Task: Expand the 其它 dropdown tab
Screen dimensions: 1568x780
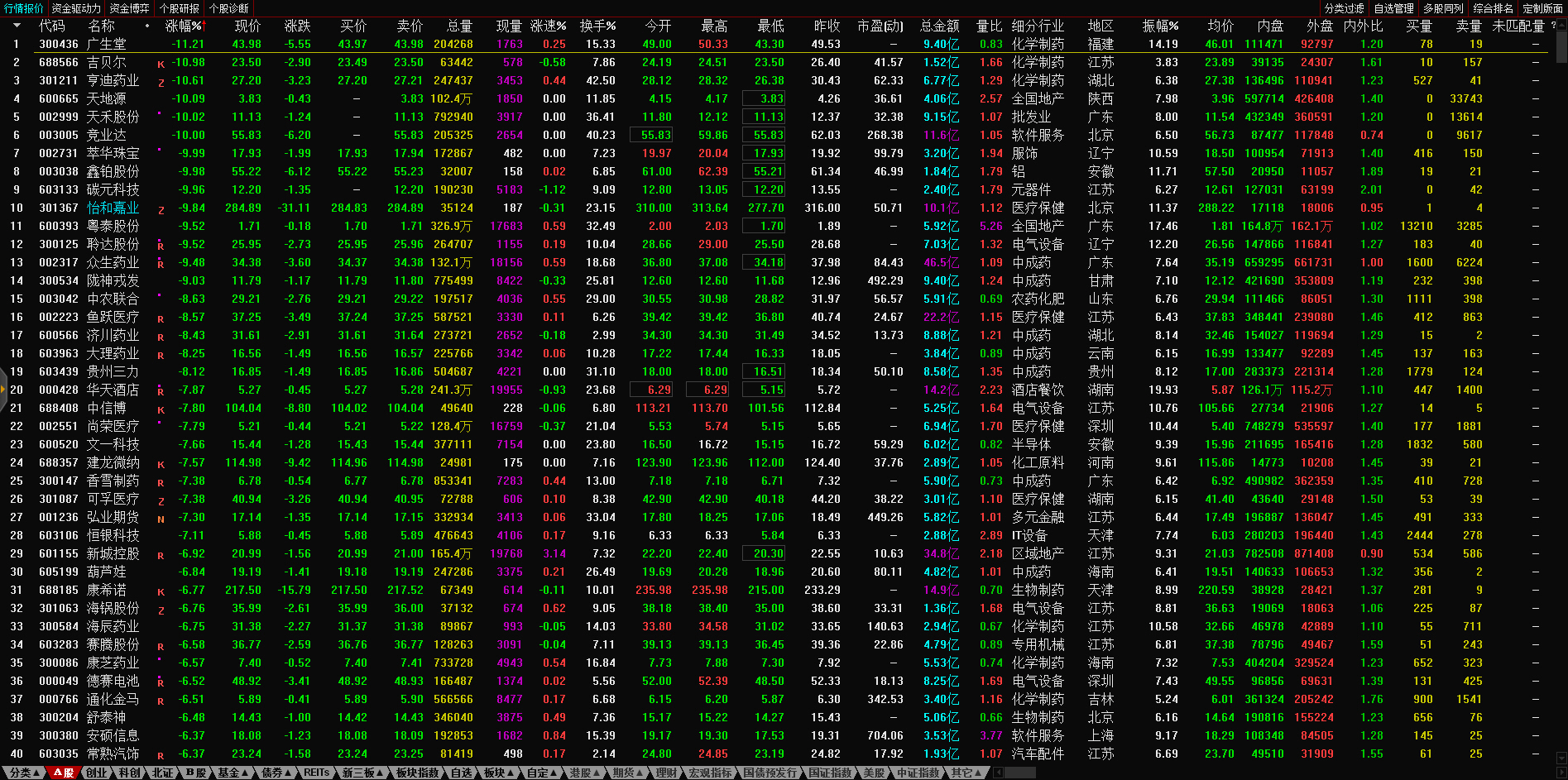Action: click(x=966, y=773)
